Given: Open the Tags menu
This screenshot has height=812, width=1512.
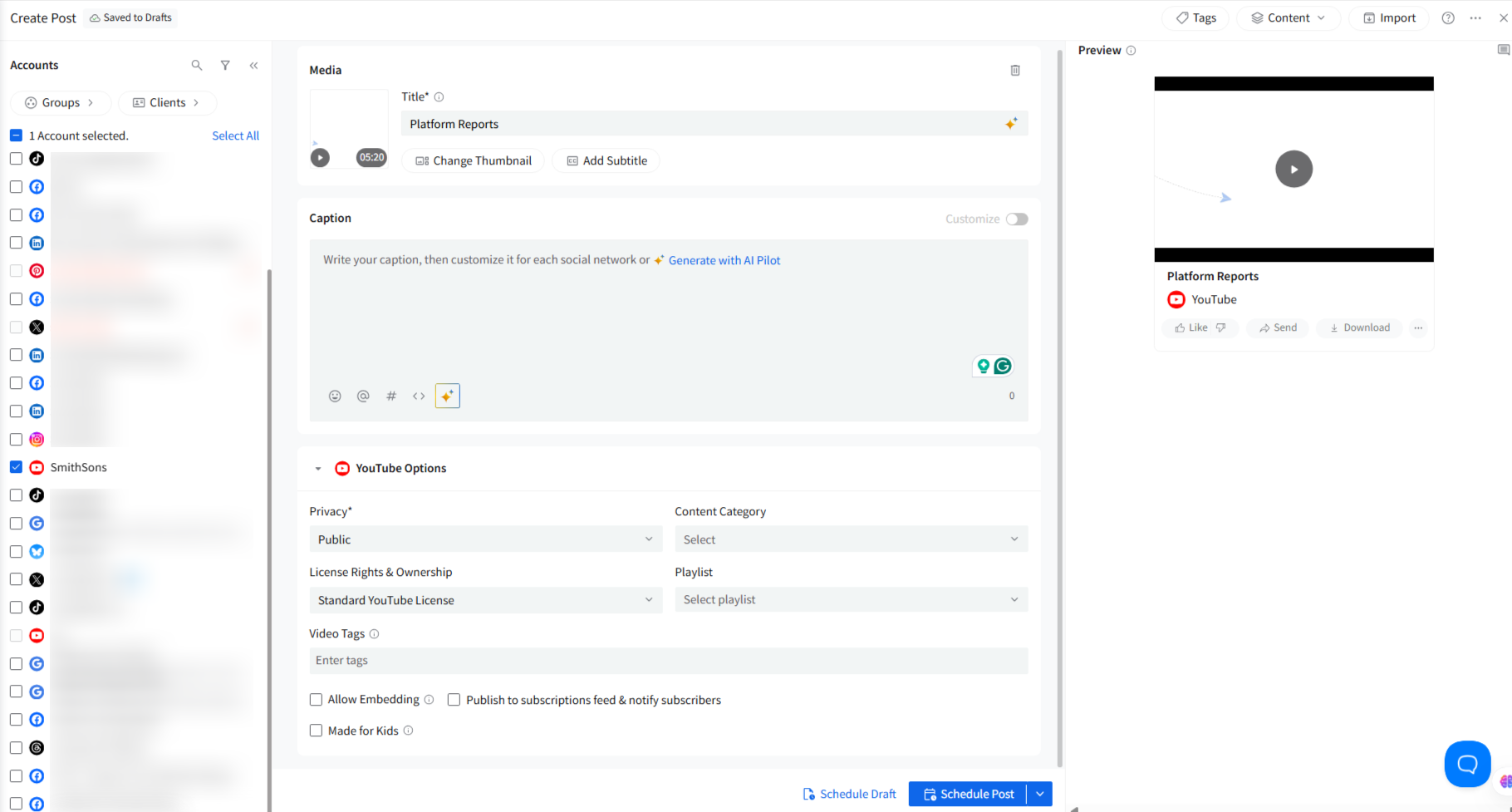Looking at the screenshot, I should pos(1196,18).
